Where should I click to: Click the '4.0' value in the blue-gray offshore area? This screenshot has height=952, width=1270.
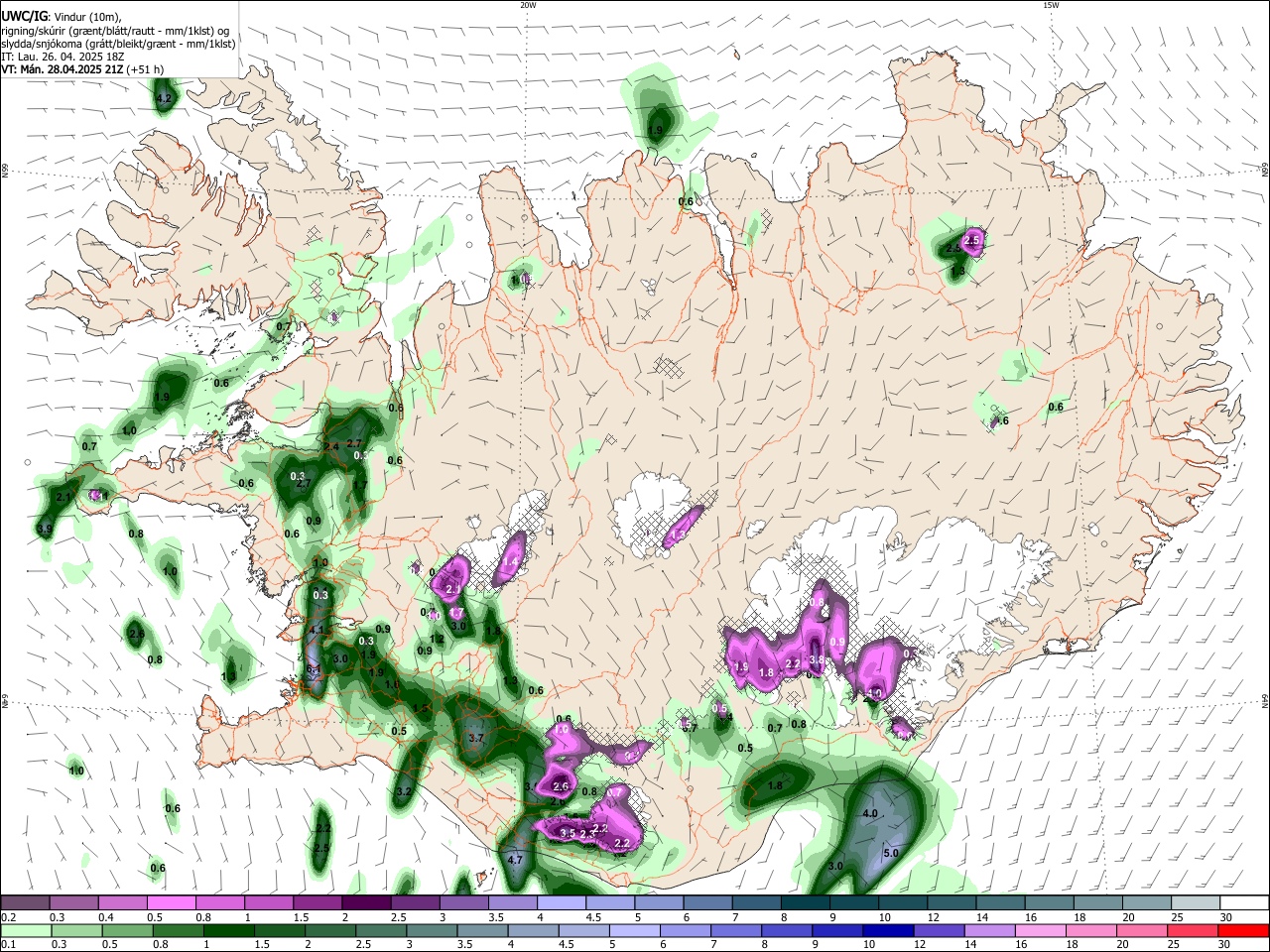click(870, 813)
